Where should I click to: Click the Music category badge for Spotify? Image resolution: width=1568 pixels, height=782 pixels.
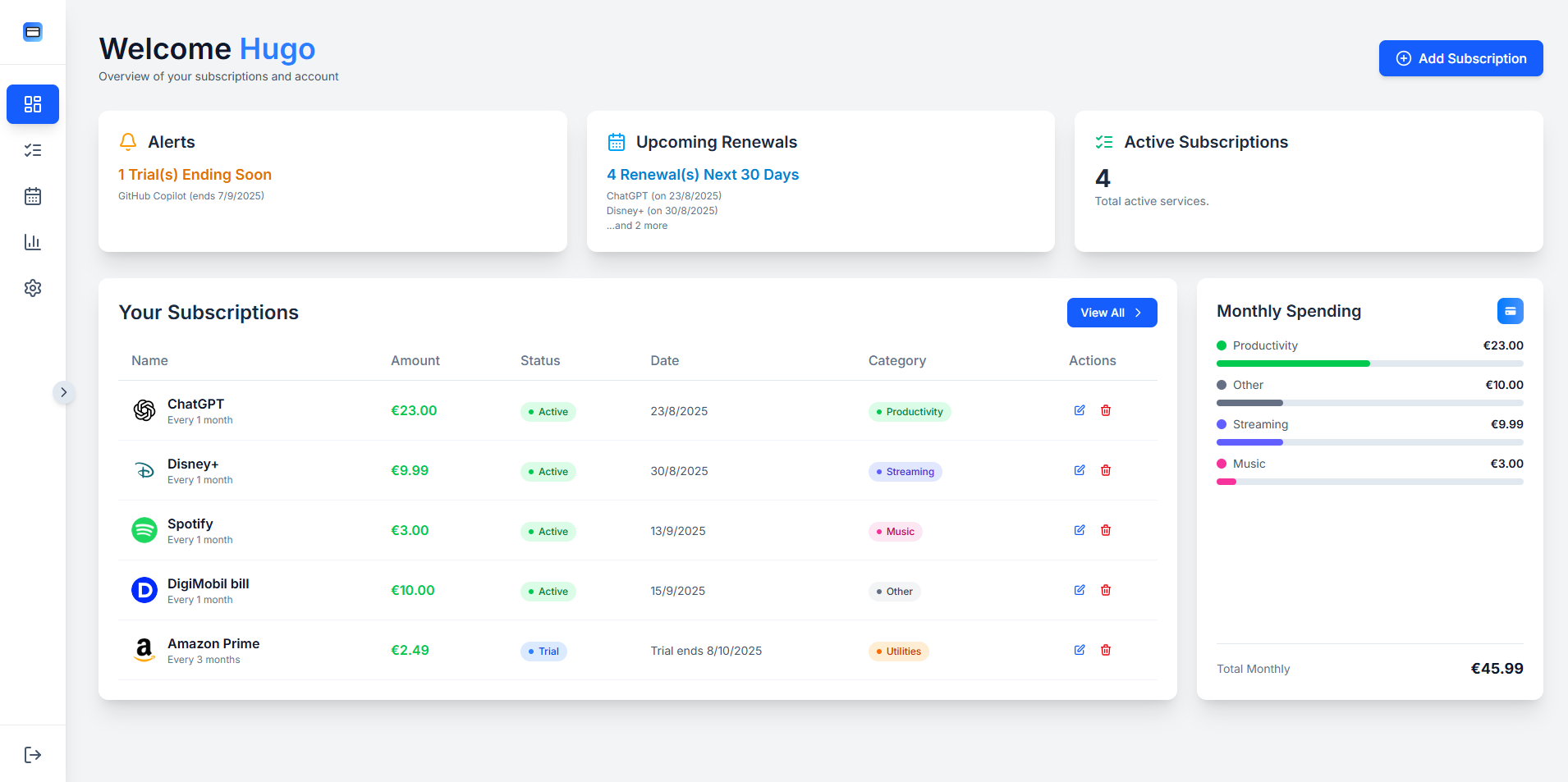[x=896, y=532]
